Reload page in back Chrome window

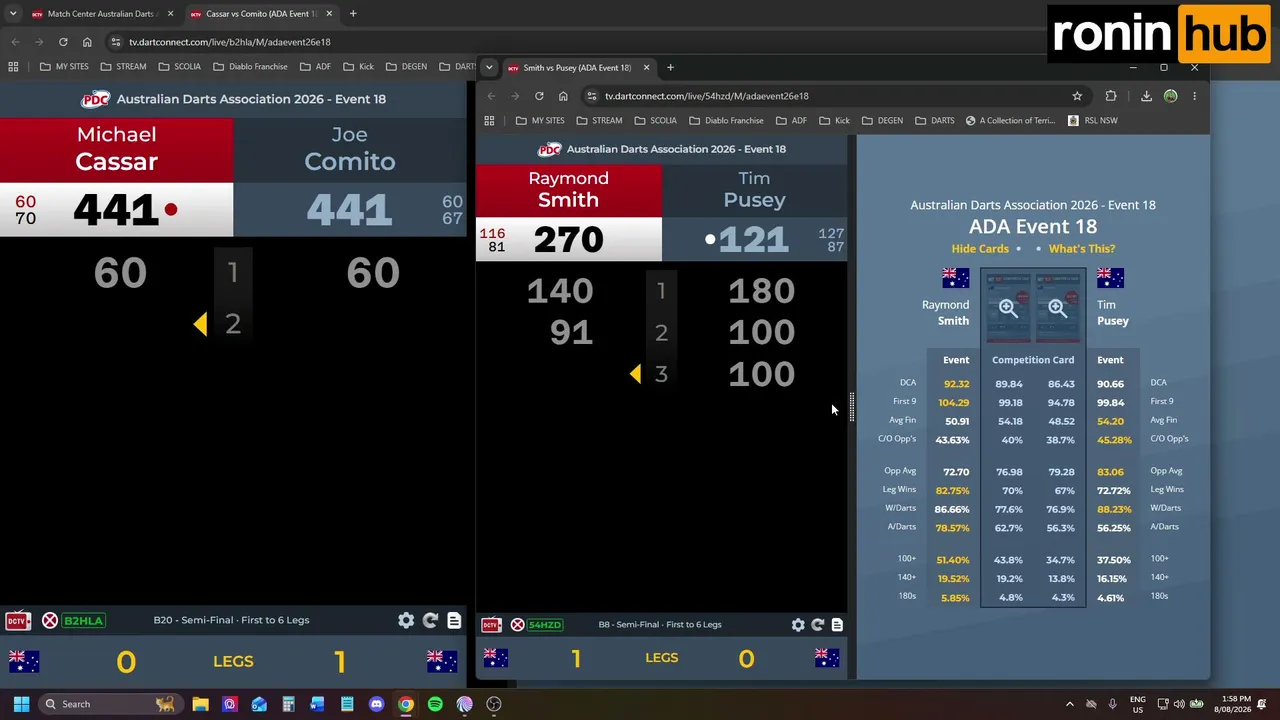[x=63, y=42]
